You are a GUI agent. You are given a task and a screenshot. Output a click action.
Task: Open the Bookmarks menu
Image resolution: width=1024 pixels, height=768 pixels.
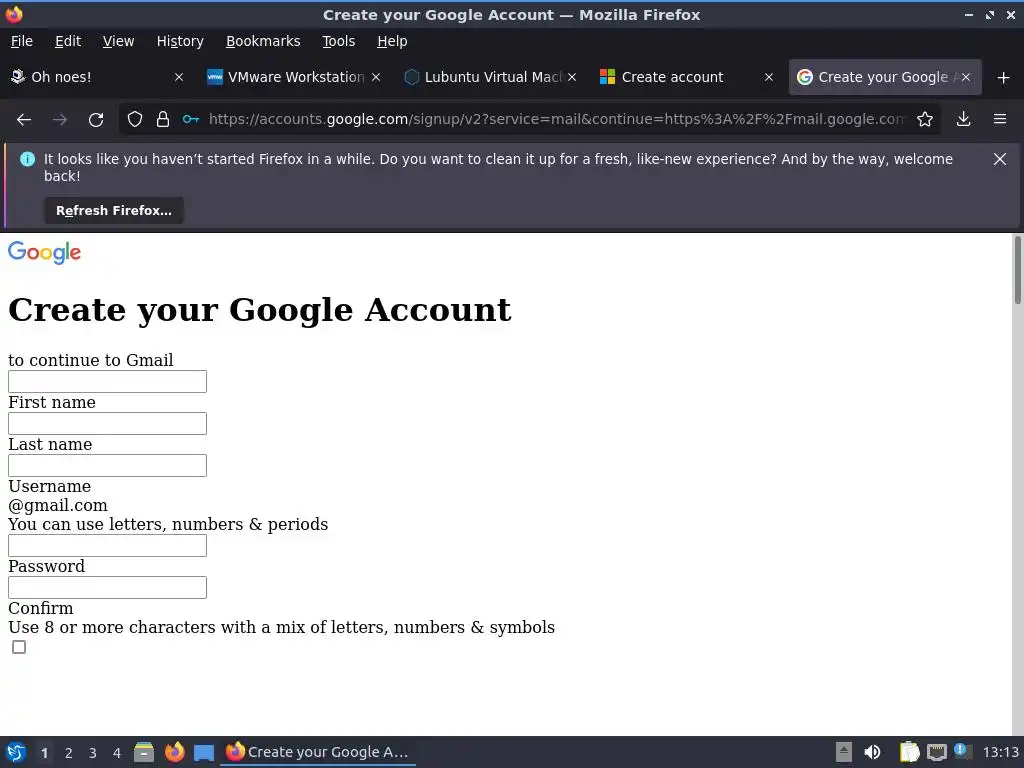tap(263, 41)
